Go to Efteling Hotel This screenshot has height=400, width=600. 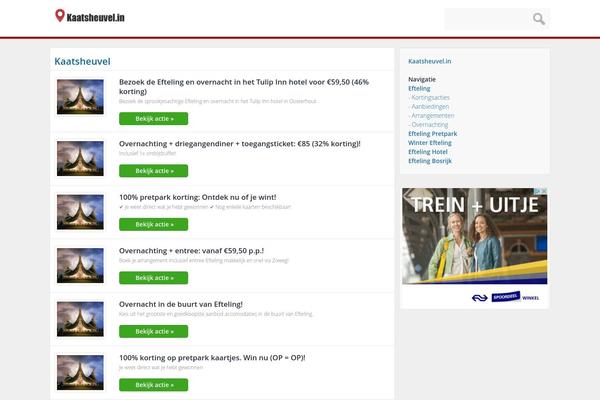pyautogui.click(x=428, y=152)
